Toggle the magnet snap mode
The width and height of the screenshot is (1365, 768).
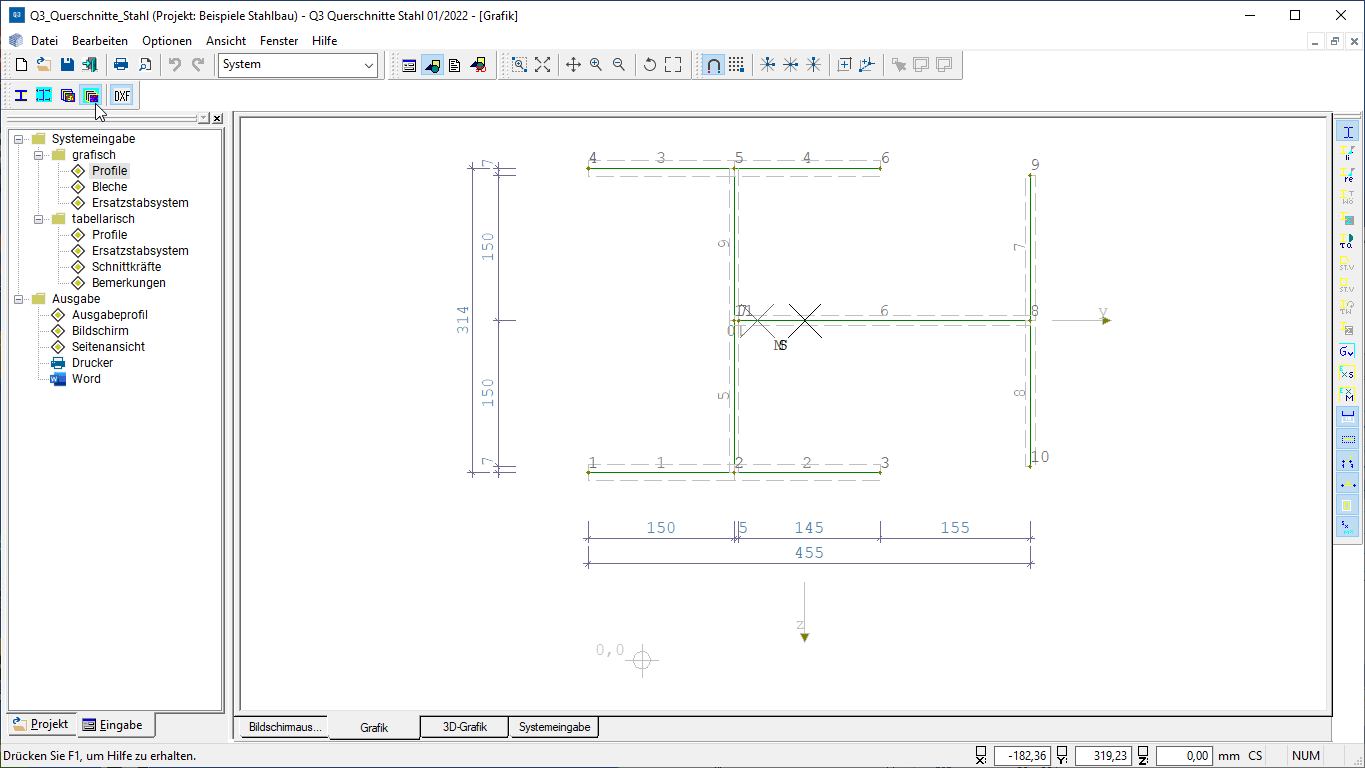click(x=713, y=64)
